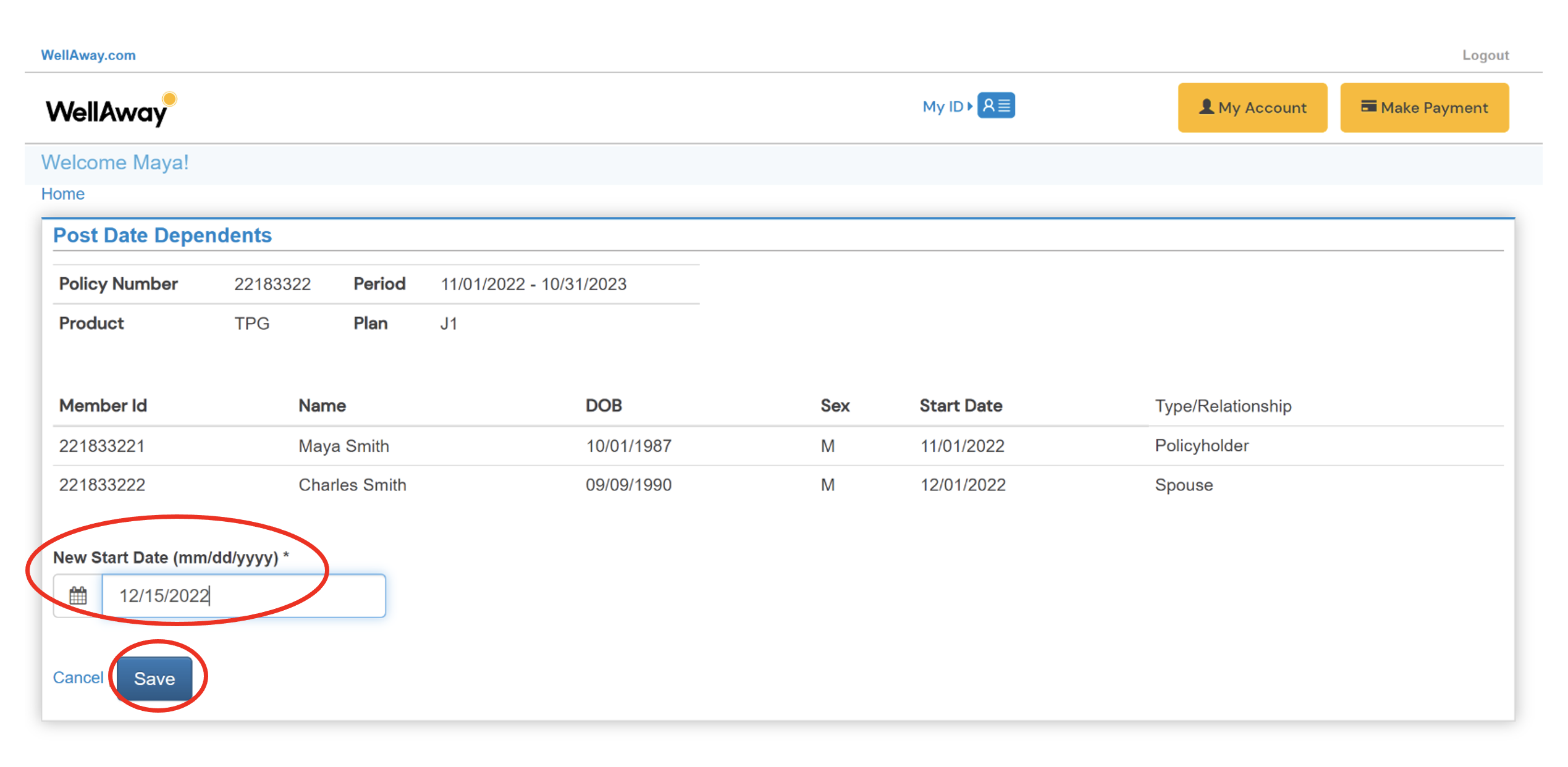Open My Account

click(1252, 107)
